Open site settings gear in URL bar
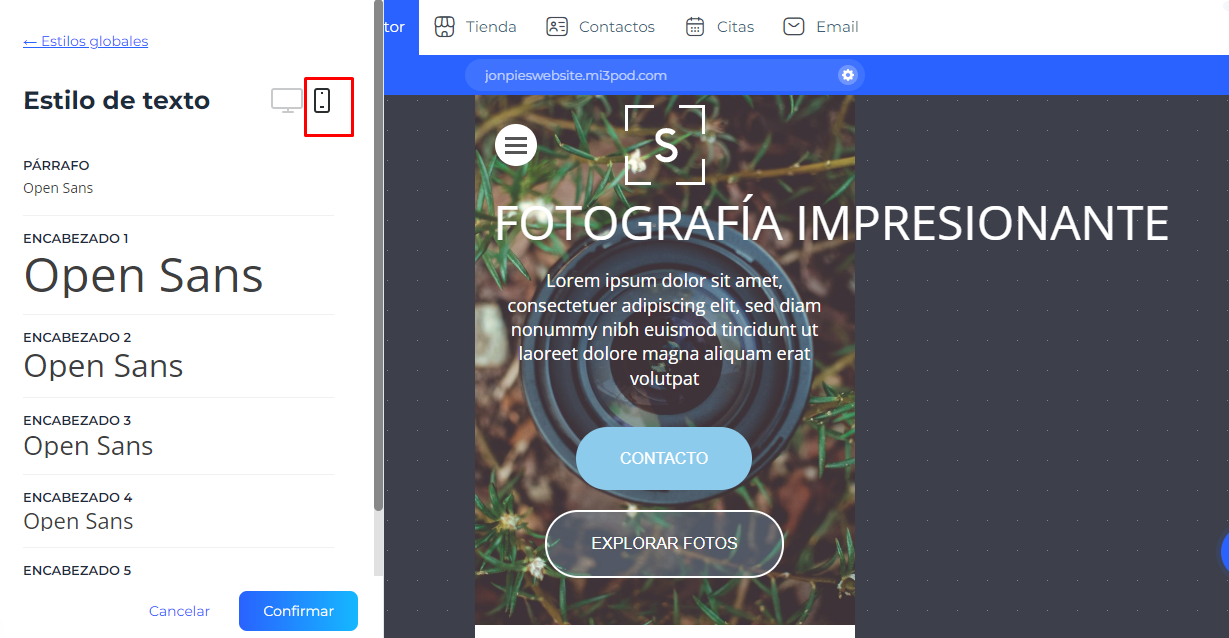Screen dimensions: 1229x638 (848, 75)
